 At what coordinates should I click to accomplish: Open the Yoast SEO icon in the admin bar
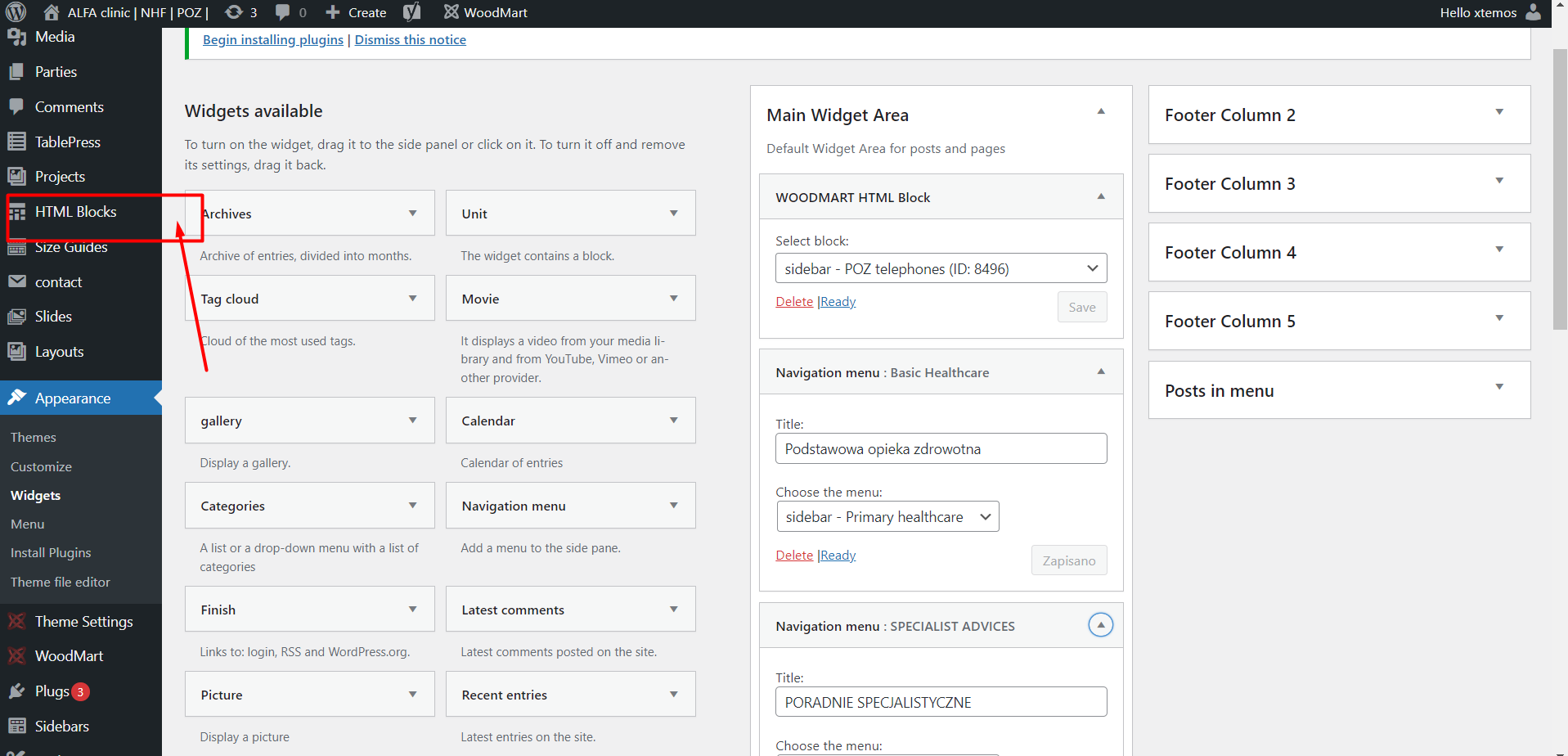click(x=412, y=12)
